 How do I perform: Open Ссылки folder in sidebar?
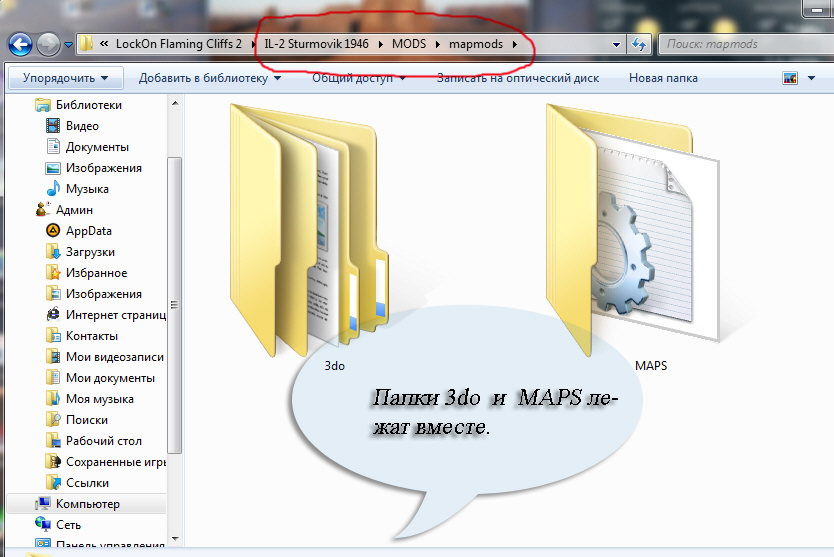pyautogui.click(x=87, y=483)
